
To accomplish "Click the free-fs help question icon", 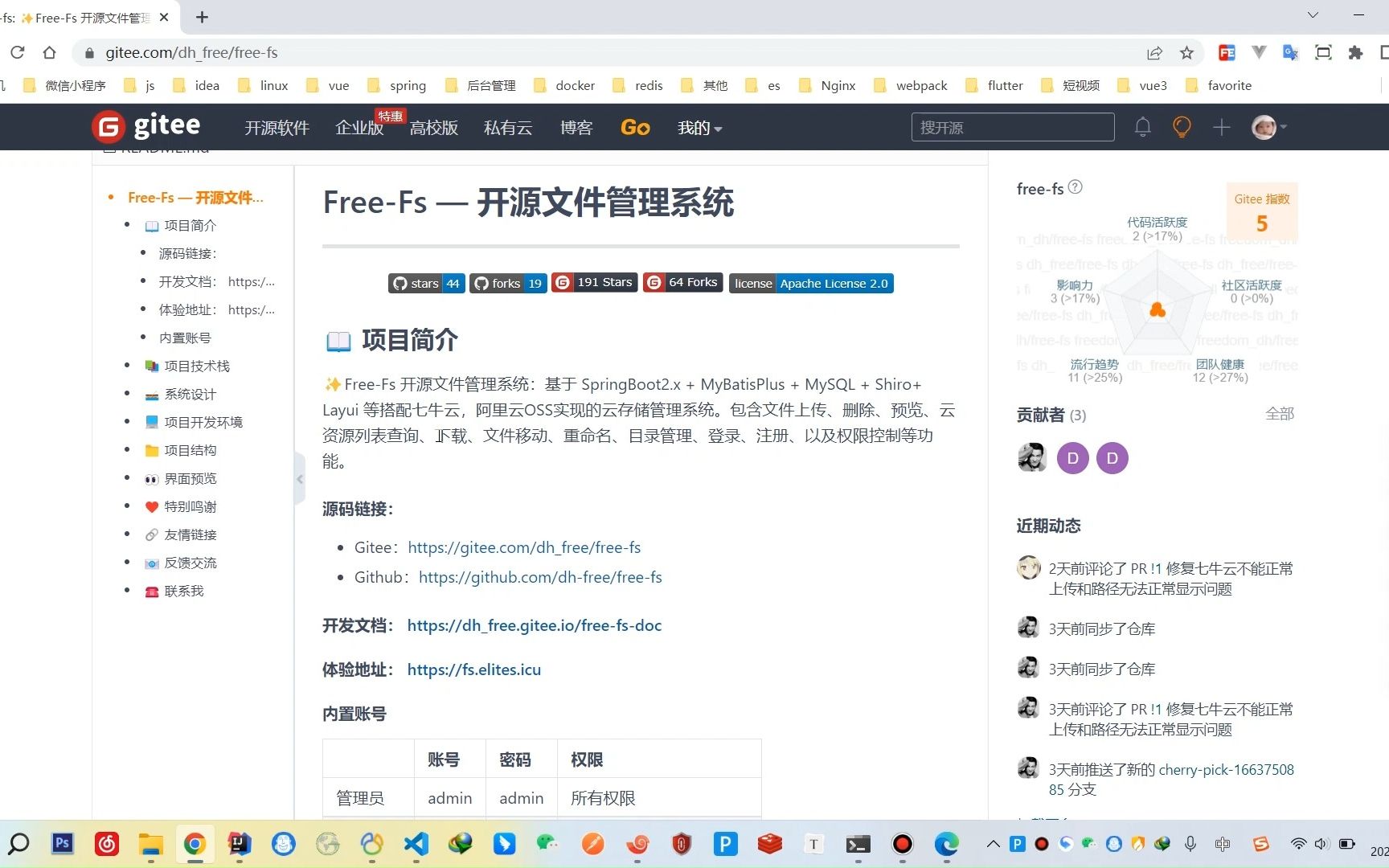I will coord(1075,187).
